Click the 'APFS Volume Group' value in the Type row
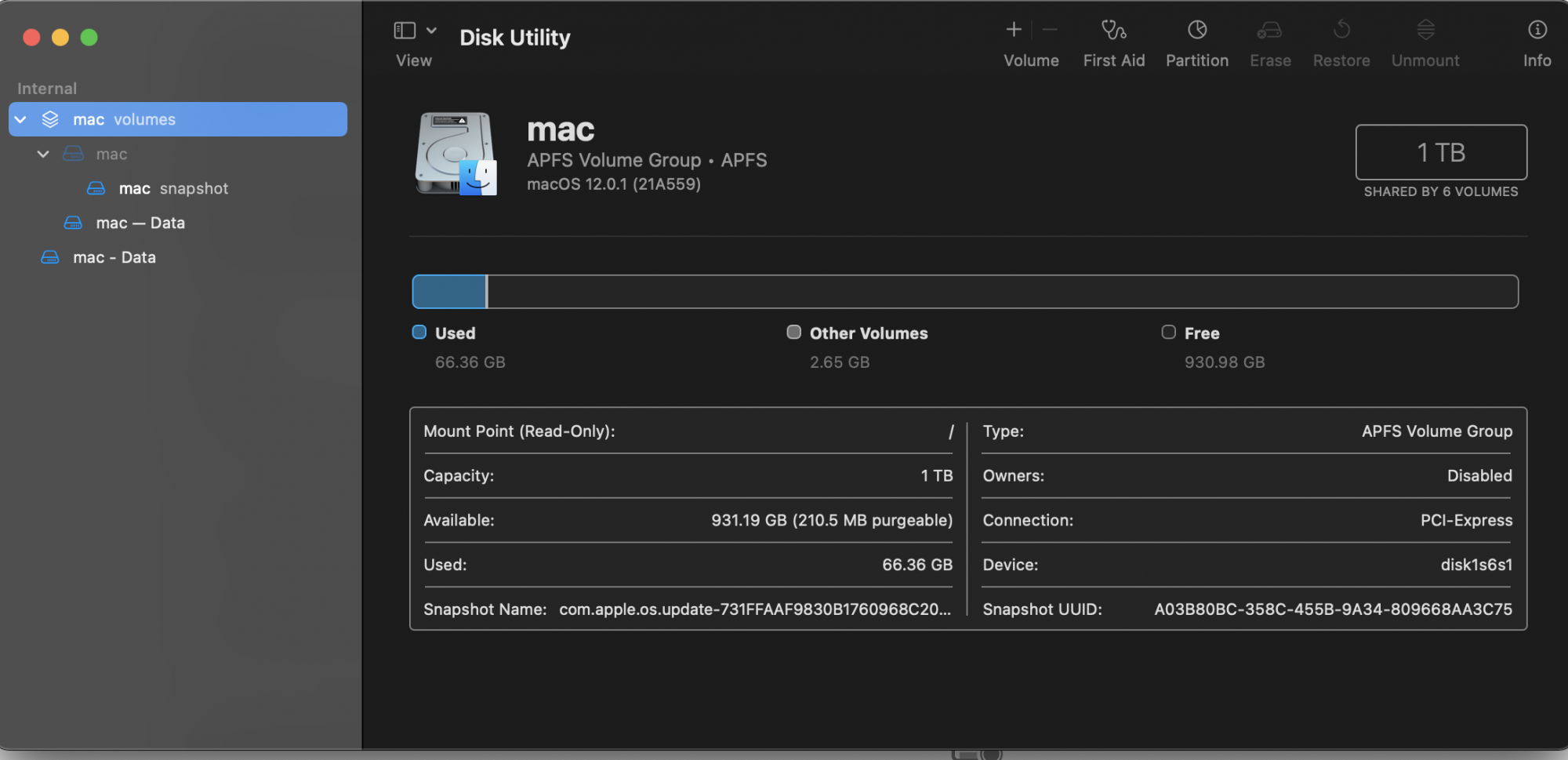This screenshot has height=760, width=1568. click(1437, 431)
